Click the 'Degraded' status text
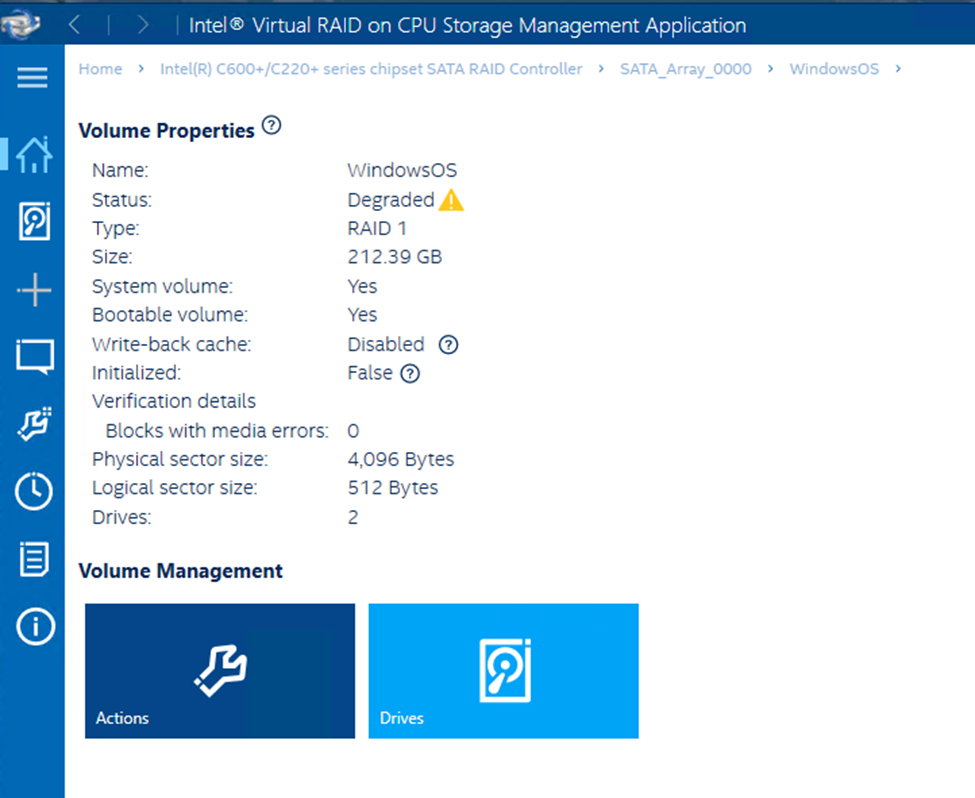This screenshot has height=798, width=975. (390, 200)
